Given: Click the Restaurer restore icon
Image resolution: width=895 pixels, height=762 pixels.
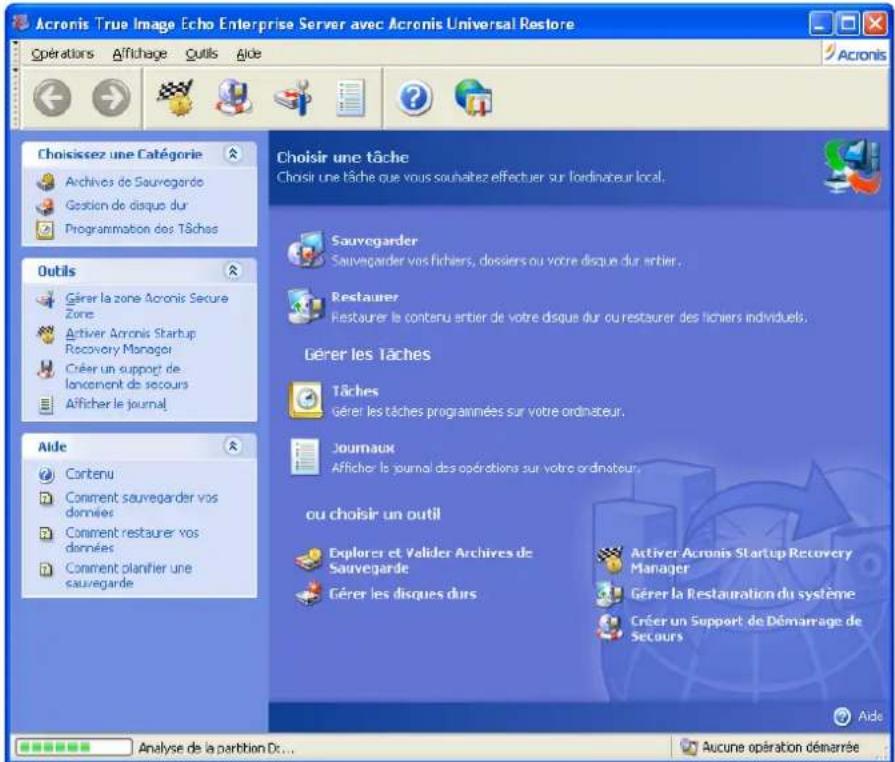Looking at the screenshot, I should [x=306, y=307].
